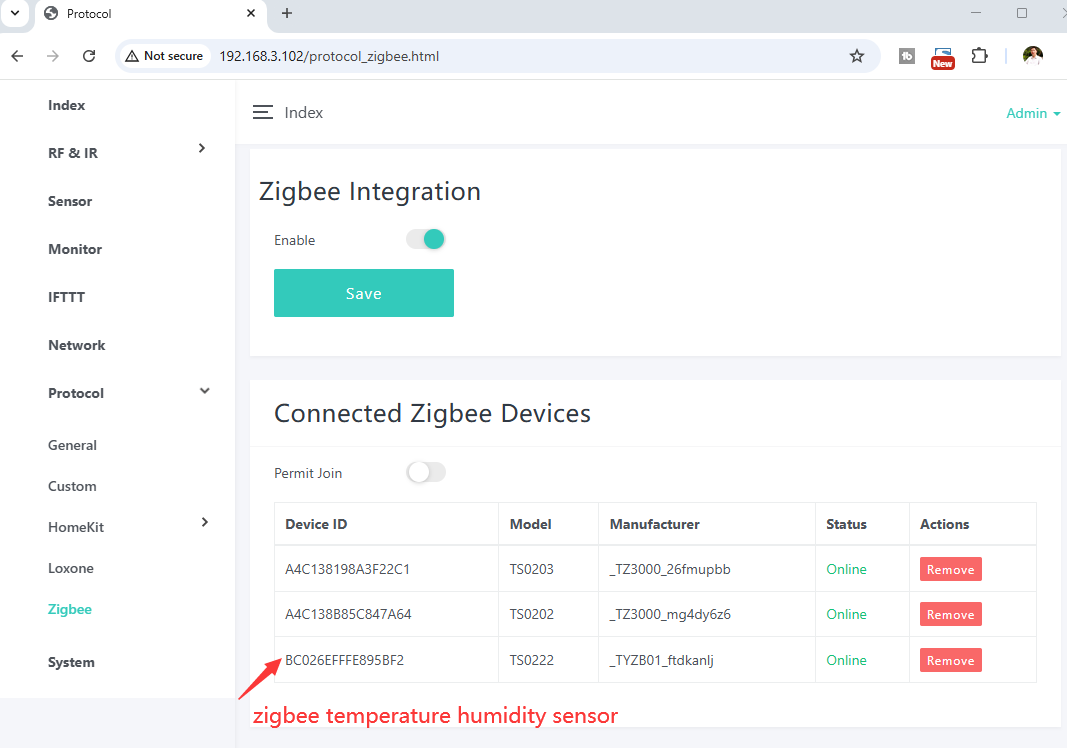The height and width of the screenshot is (748, 1067).
Task: Click the Not secure warning icon
Action: point(132,56)
